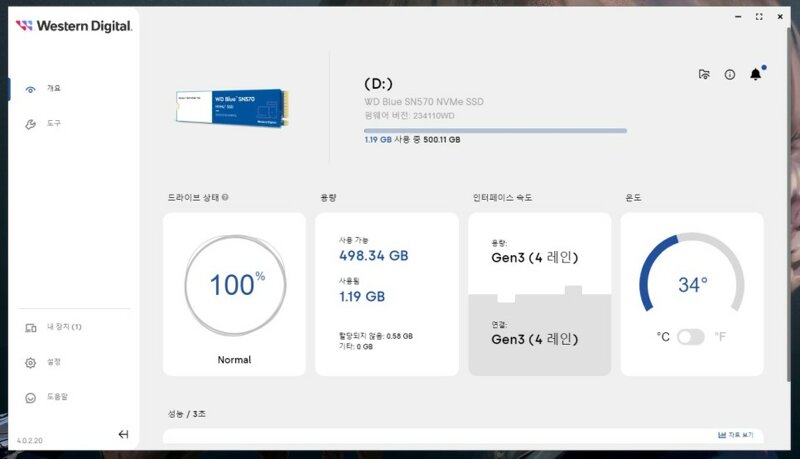Open notifications bell icon
800x459 pixels.
(756, 74)
